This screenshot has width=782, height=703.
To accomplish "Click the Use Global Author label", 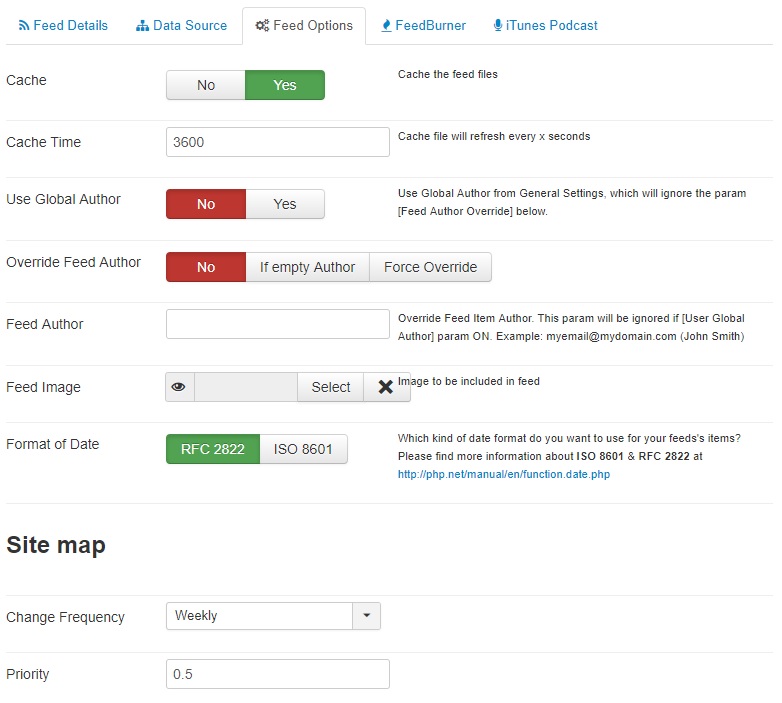I will pyautogui.click(x=63, y=199).
